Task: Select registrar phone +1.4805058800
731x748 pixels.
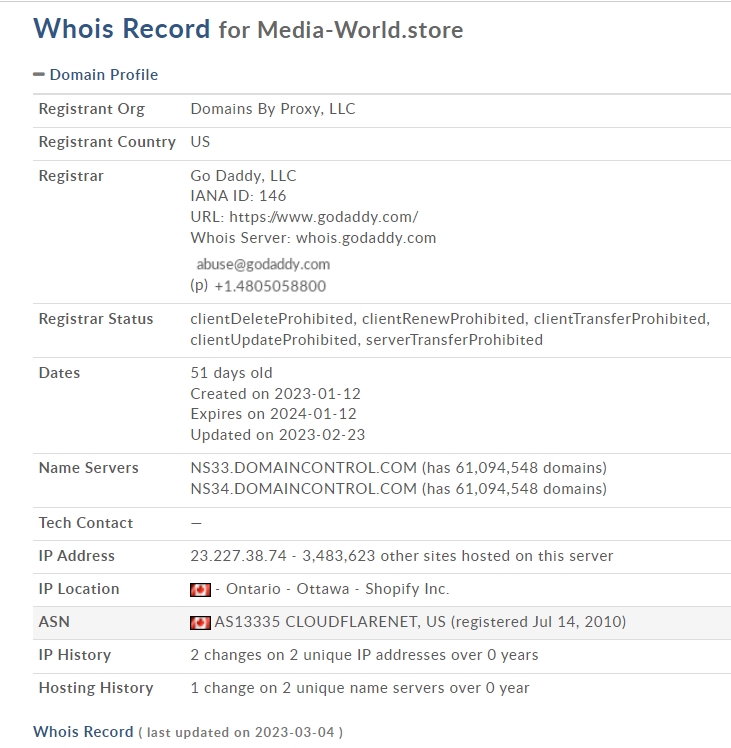Action: [270, 286]
